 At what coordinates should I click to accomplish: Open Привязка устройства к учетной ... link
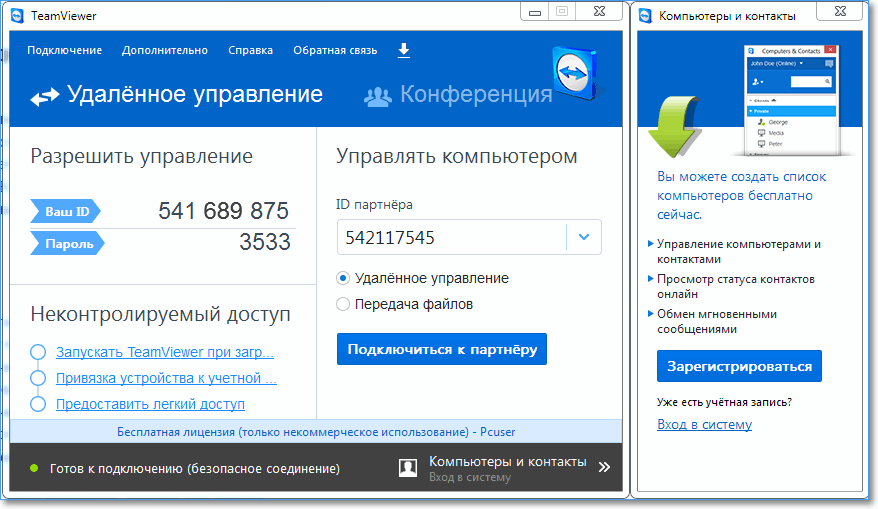pos(166,378)
